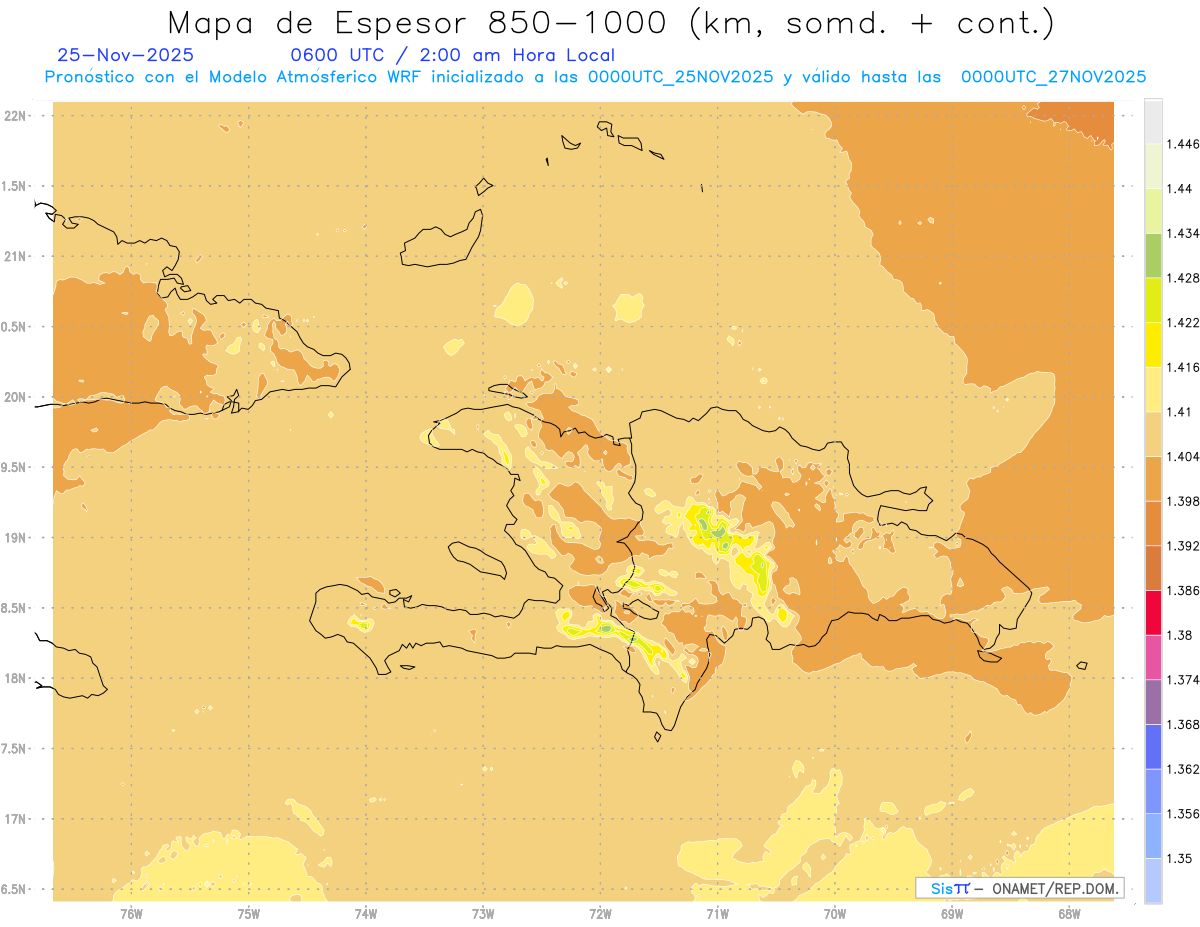The image size is (1200, 927).
Task: Click the time label '0600 UTC / 2:00 am Hora Local'
Action: tap(452, 55)
